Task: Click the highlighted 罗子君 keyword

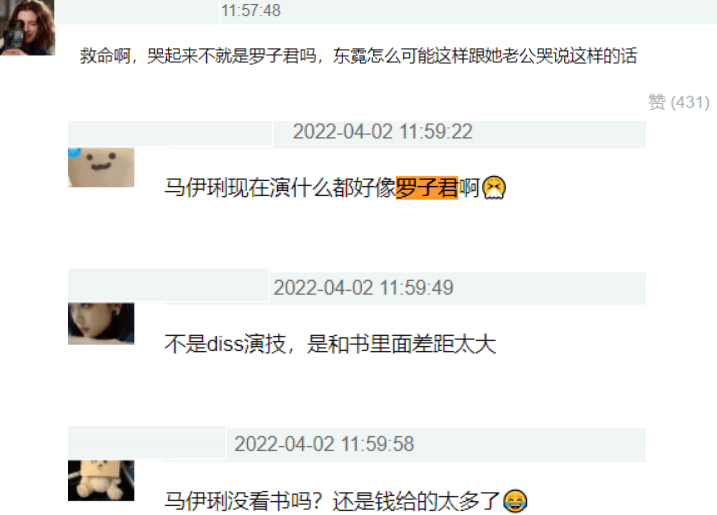Action: point(427,188)
